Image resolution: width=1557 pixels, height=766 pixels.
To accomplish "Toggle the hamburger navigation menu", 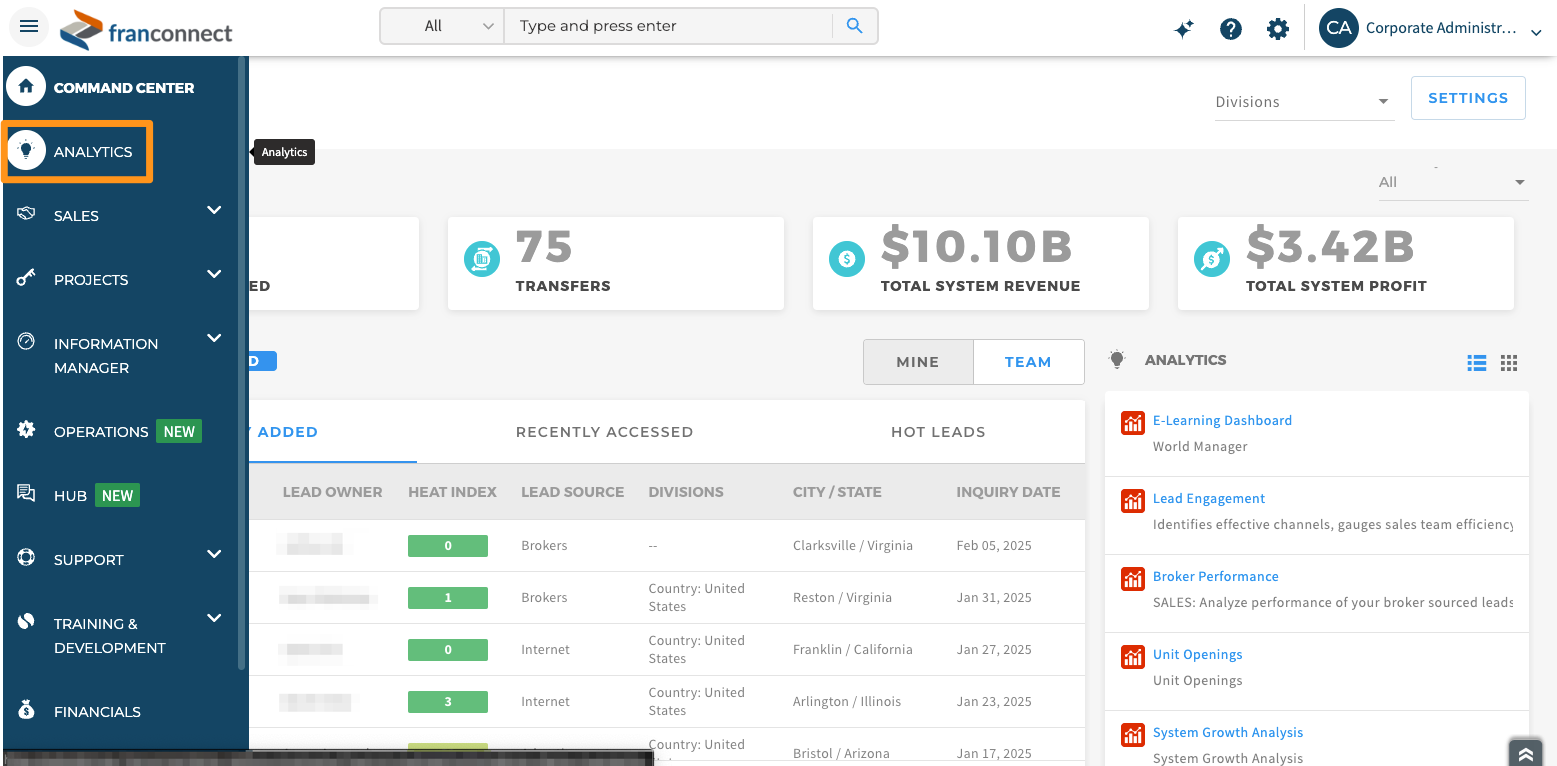I will [x=28, y=26].
